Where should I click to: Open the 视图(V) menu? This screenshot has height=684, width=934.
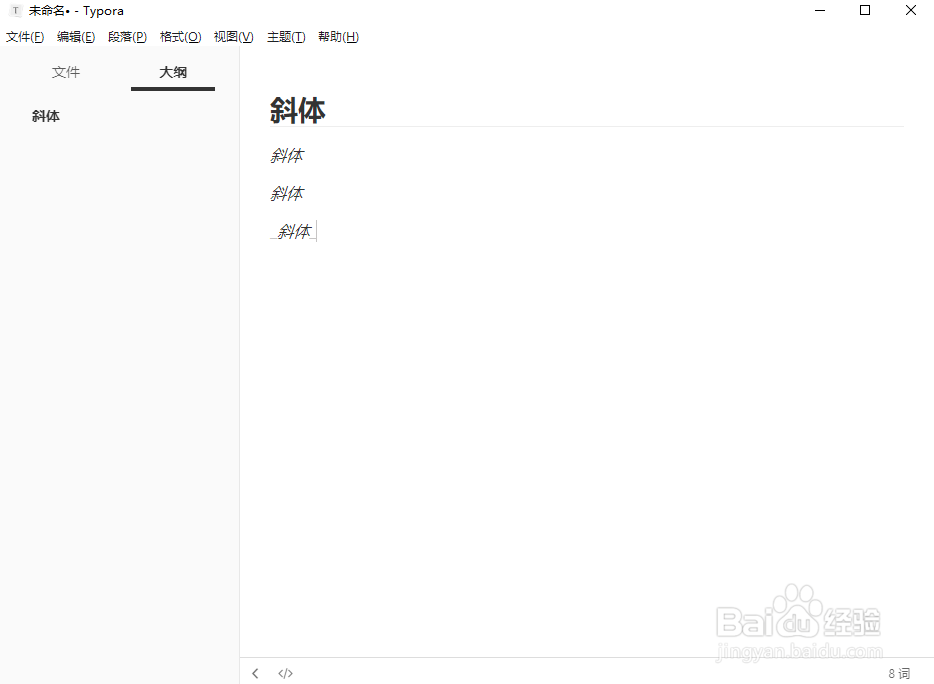pos(234,37)
